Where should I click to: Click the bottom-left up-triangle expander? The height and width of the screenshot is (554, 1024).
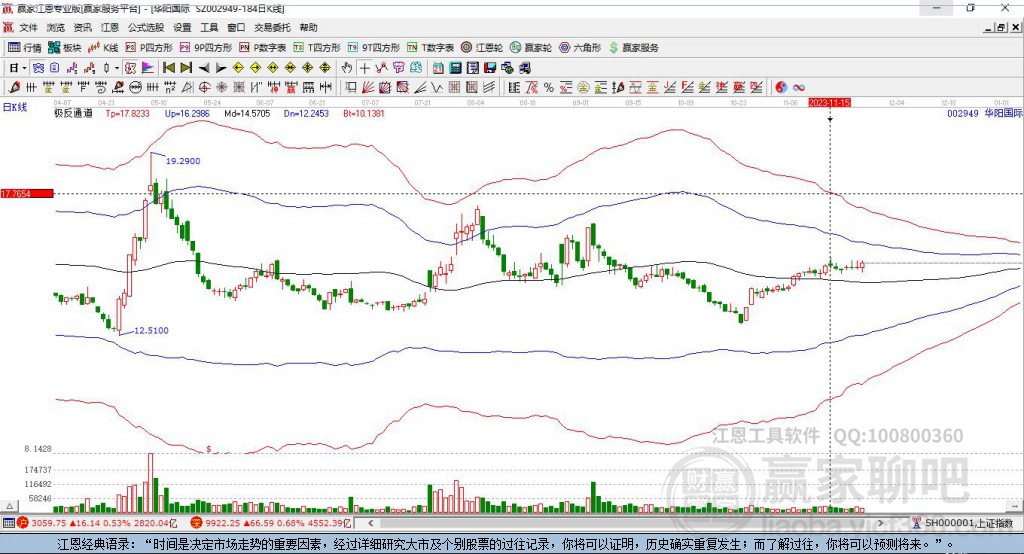9,506
